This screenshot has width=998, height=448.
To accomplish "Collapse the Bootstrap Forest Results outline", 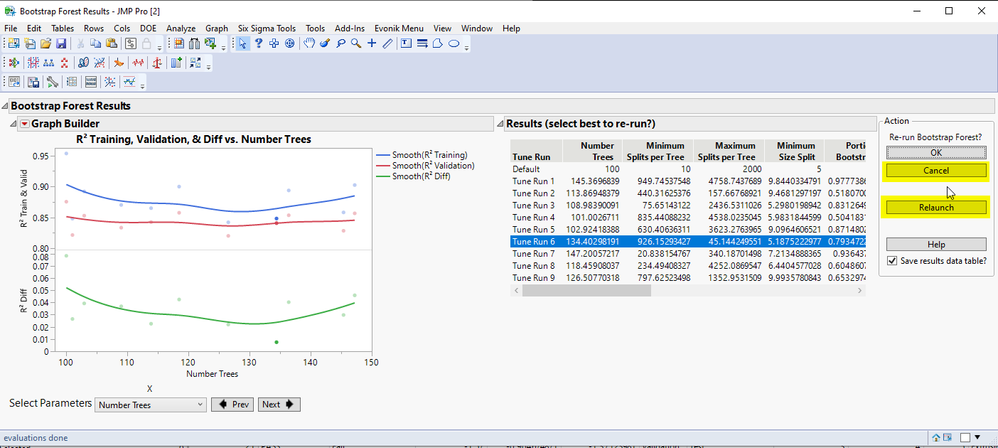I will coord(5,106).
